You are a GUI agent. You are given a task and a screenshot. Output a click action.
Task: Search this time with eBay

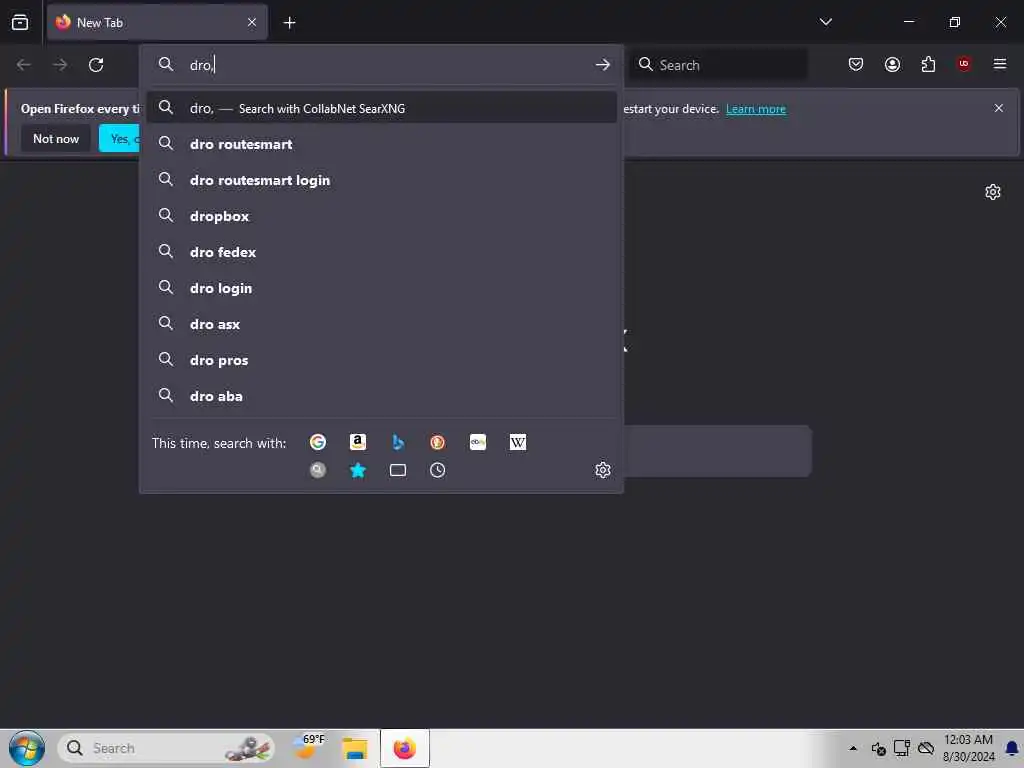click(x=477, y=442)
